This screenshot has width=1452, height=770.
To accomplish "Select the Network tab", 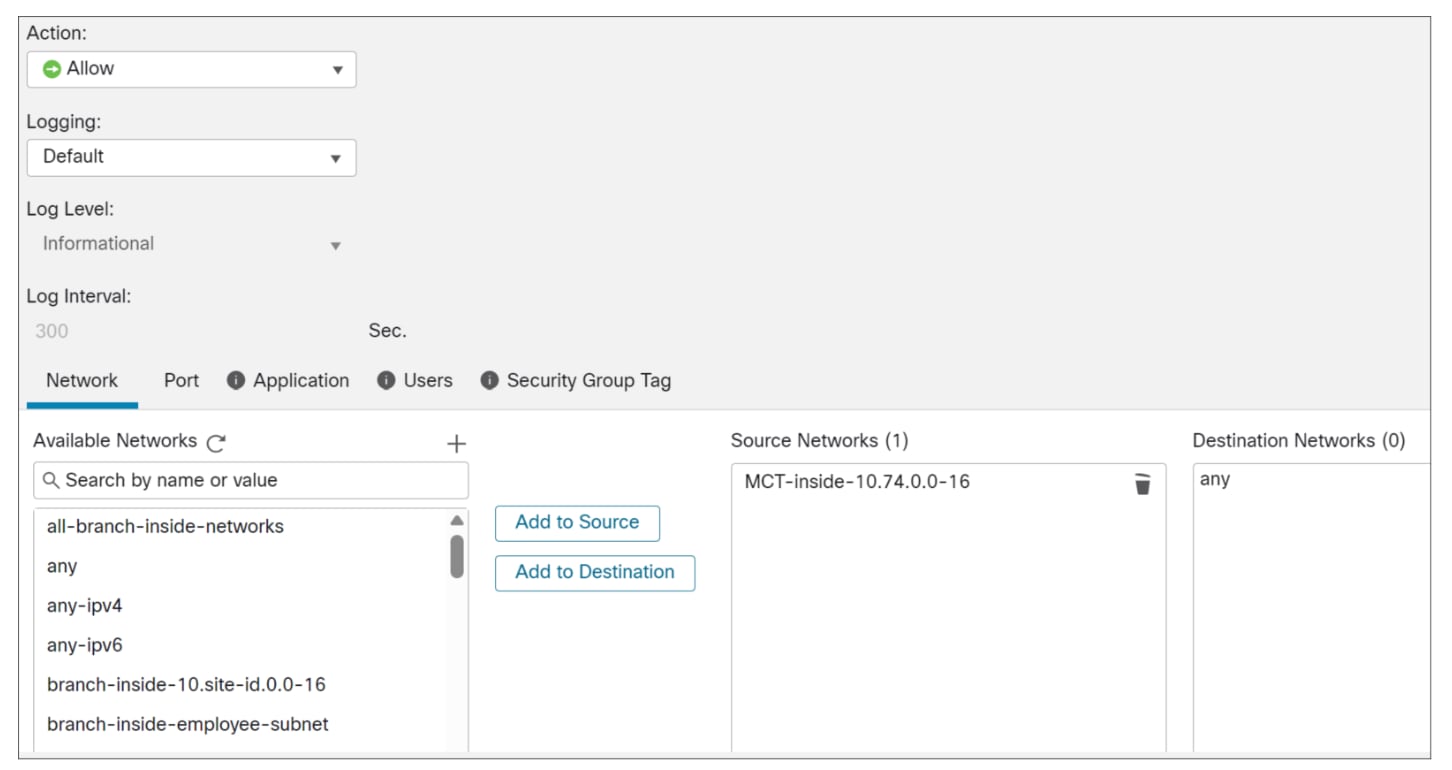I will click(82, 381).
